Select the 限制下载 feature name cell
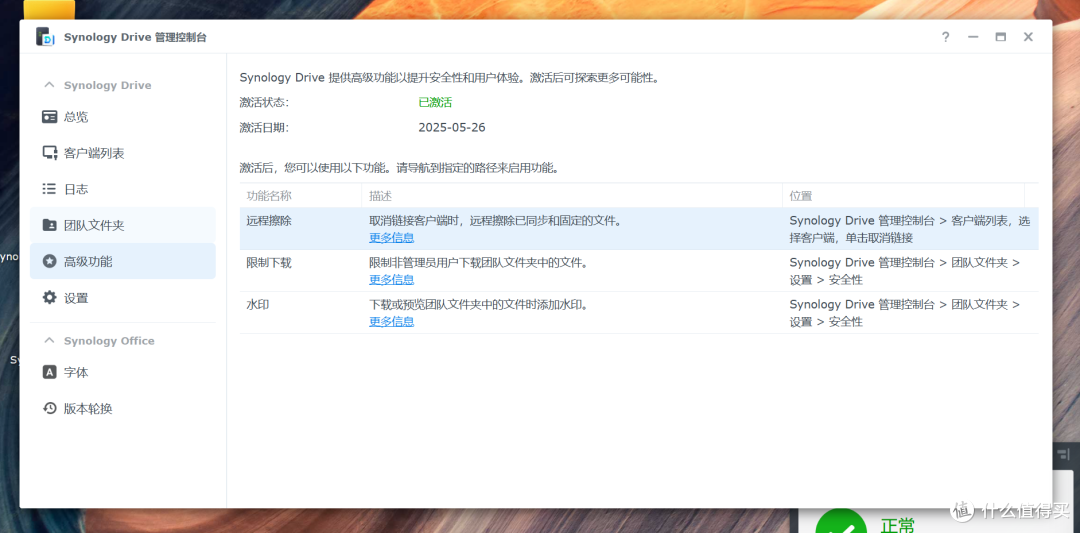The image size is (1080, 533). click(x=269, y=262)
